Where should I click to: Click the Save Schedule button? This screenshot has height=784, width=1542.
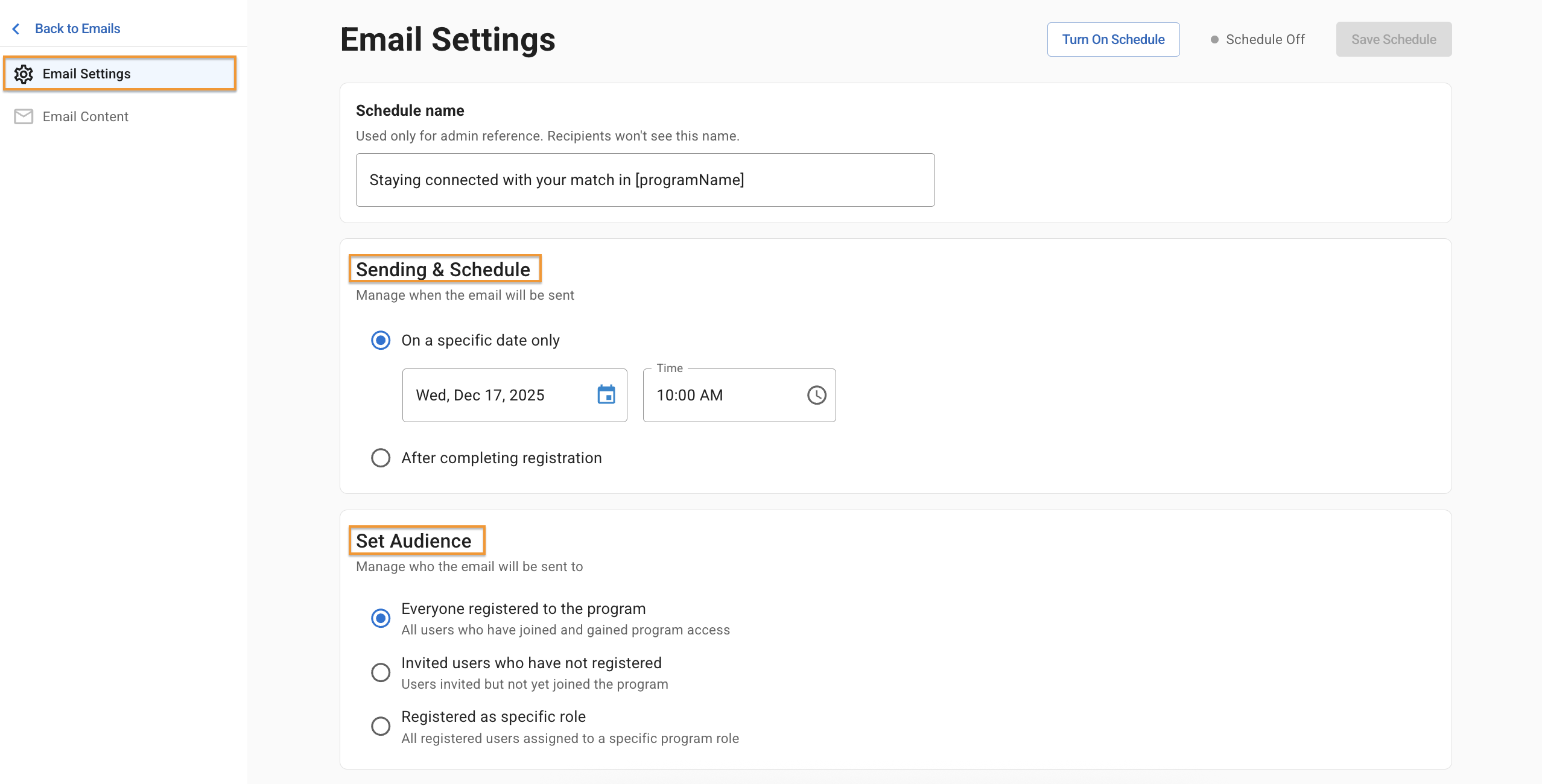[x=1394, y=40]
